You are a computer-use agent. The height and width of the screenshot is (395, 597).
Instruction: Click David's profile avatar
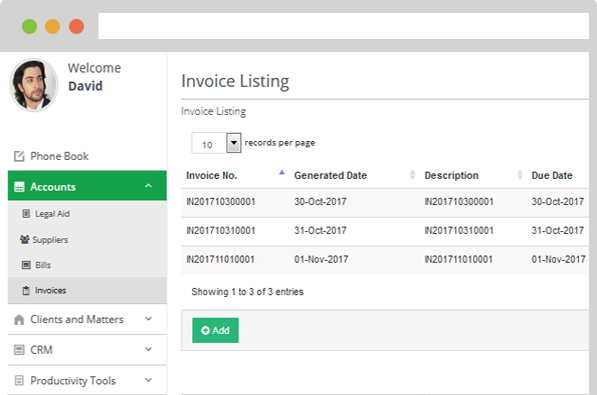(34, 85)
